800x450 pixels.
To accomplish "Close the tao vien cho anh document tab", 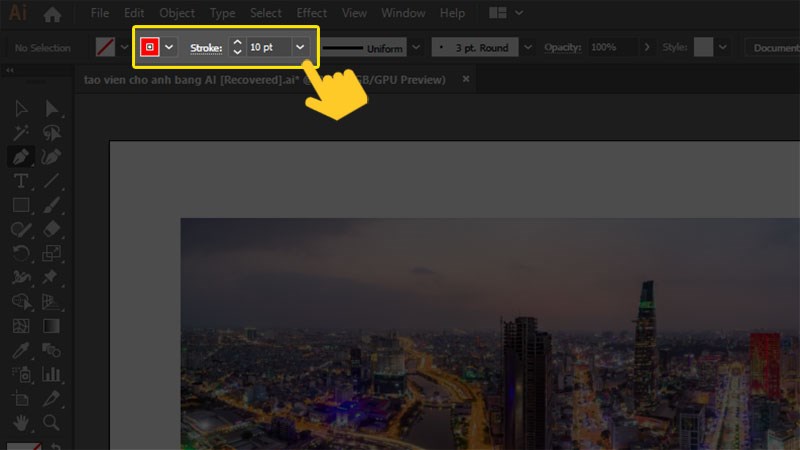I will 466,79.
